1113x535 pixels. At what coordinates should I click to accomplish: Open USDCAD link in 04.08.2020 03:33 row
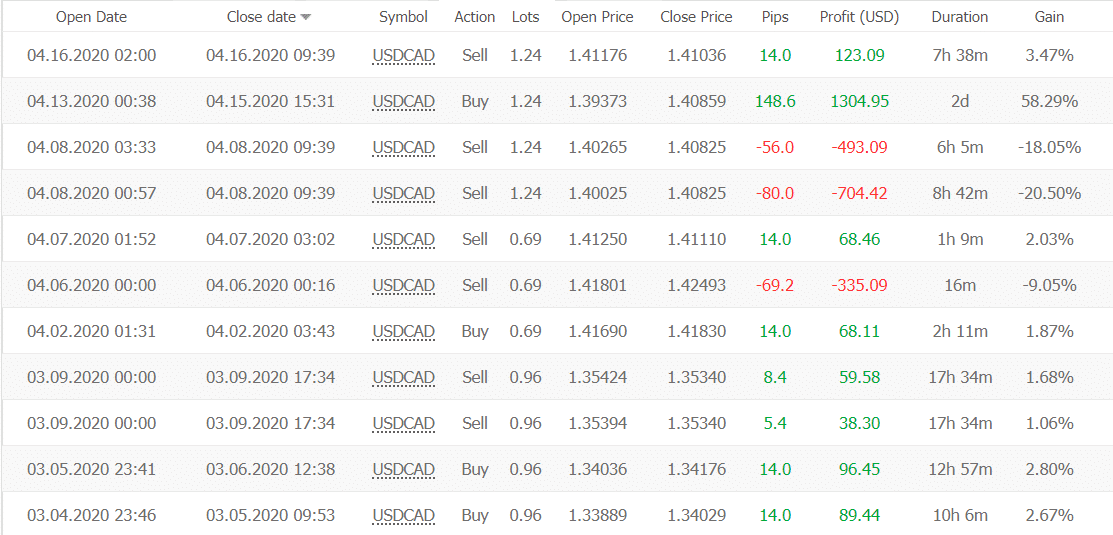[403, 148]
